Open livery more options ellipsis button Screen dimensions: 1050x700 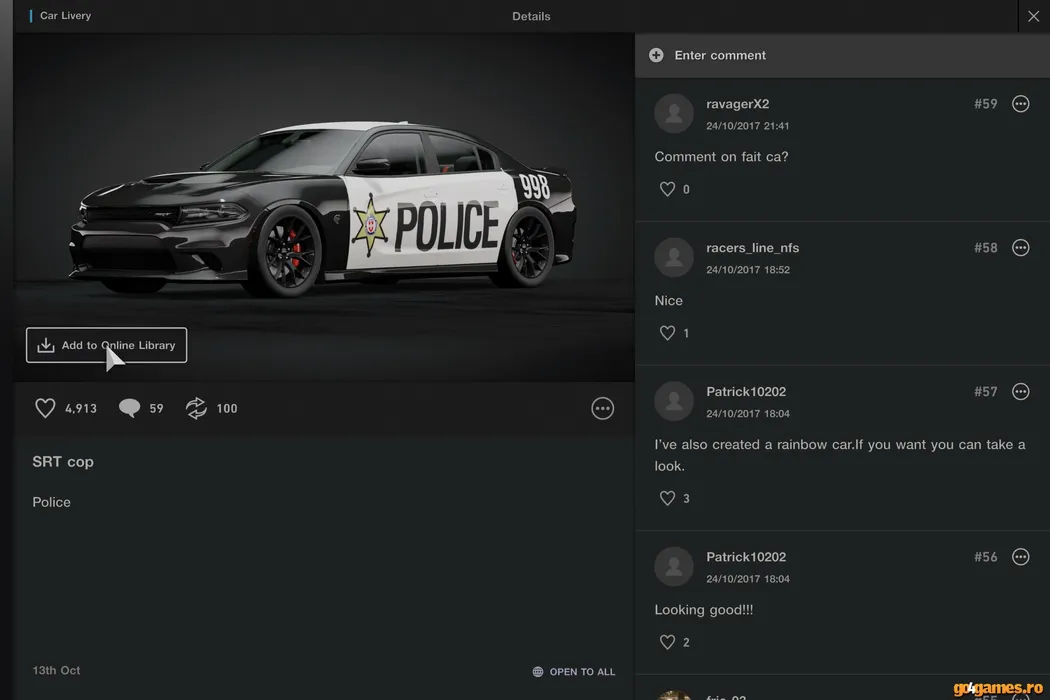point(602,408)
